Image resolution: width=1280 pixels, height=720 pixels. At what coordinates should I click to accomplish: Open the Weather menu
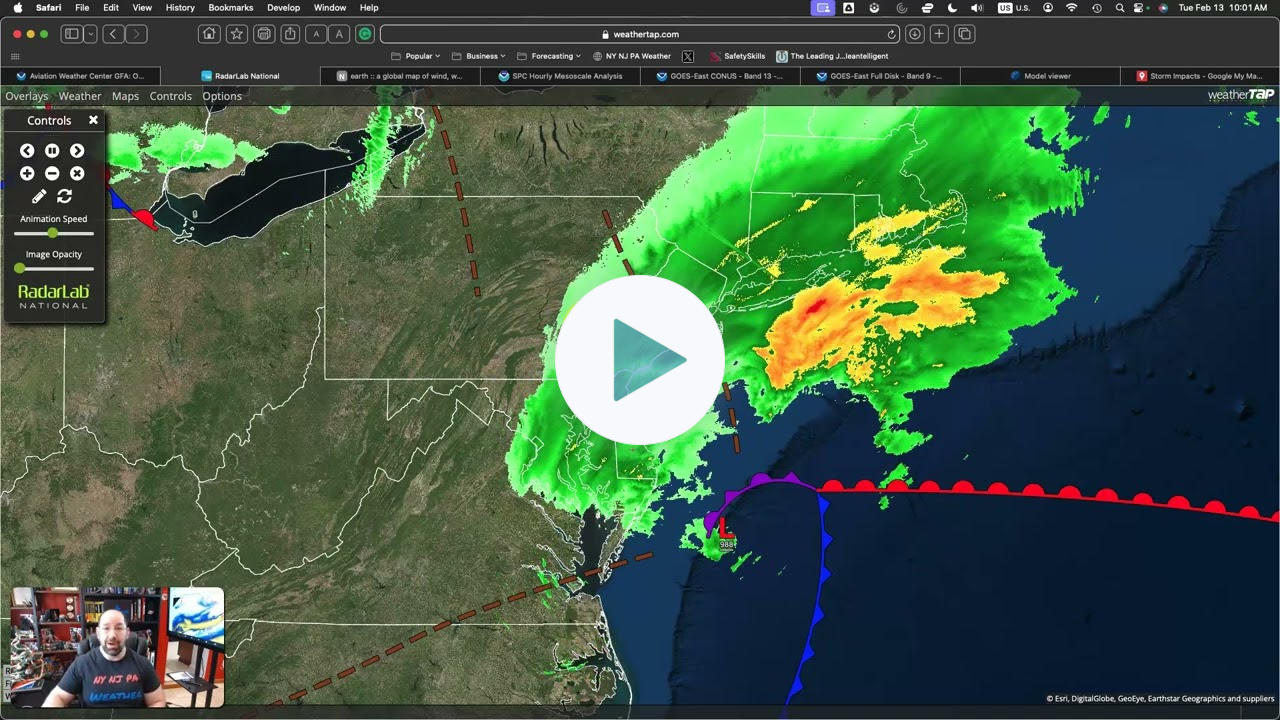[80, 96]
